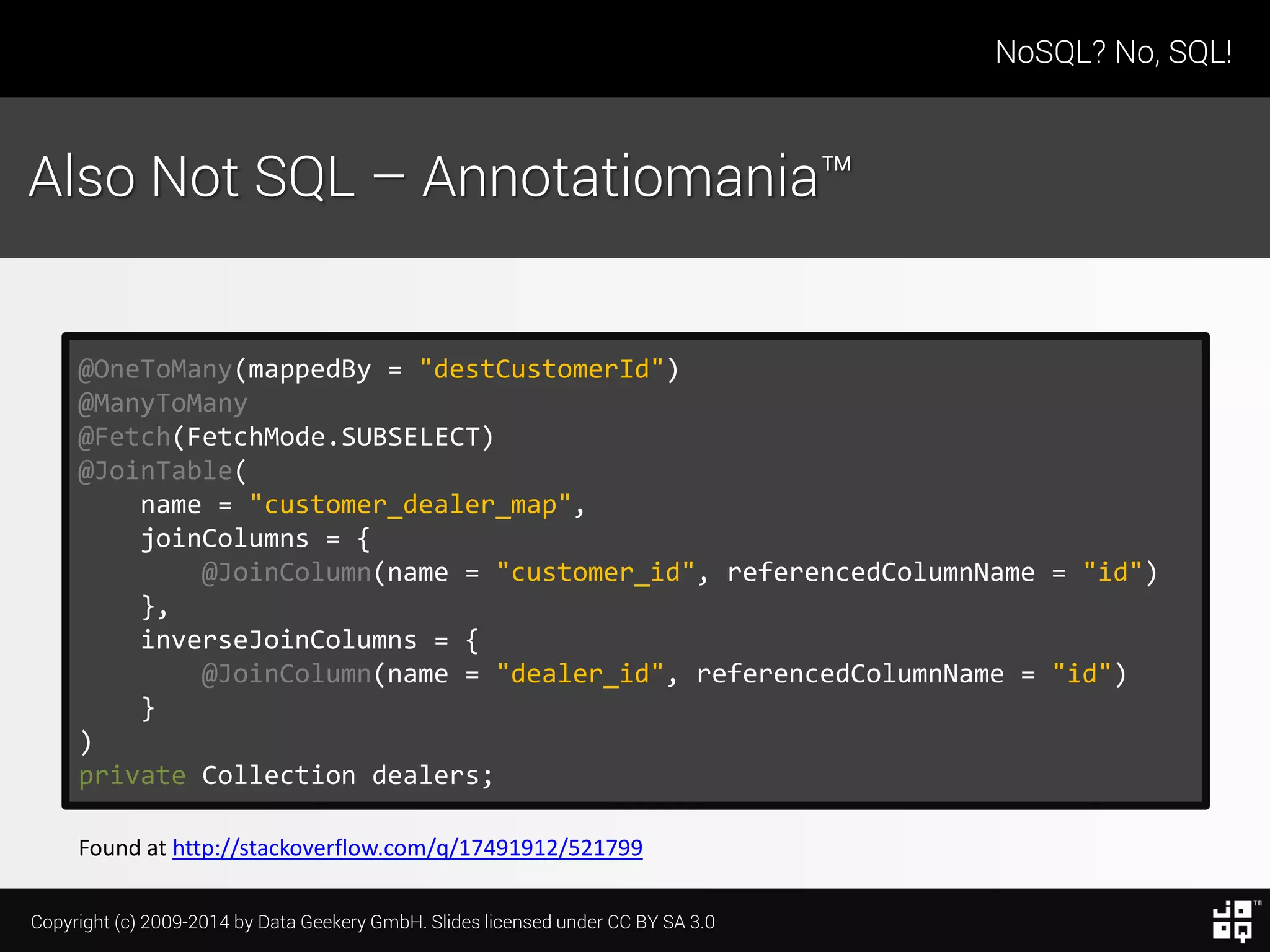This screenshot has width=1270, height=952.
Task: Click referencedColumnName on the dealer_id line
Action: pos(850,674)
